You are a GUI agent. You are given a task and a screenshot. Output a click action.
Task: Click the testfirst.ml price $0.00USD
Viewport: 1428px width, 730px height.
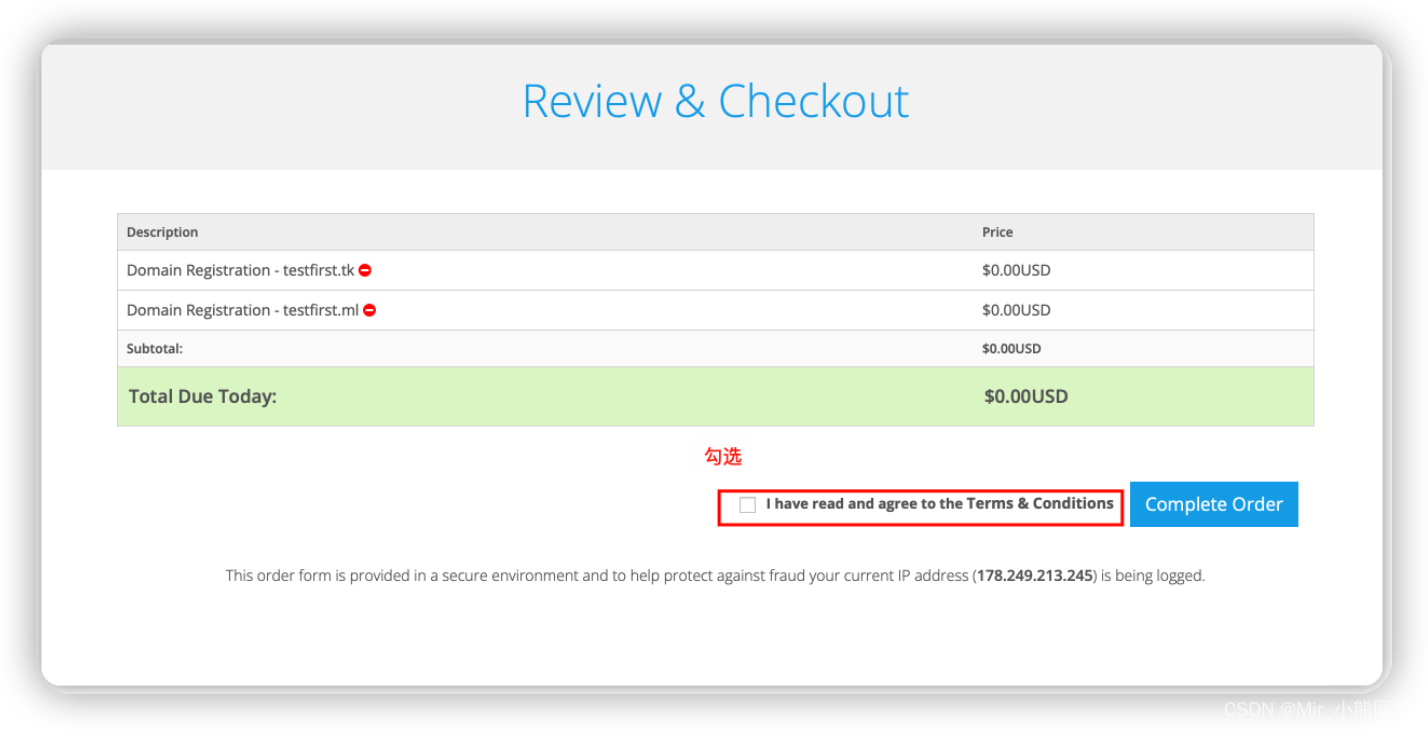coord(1016,310)
